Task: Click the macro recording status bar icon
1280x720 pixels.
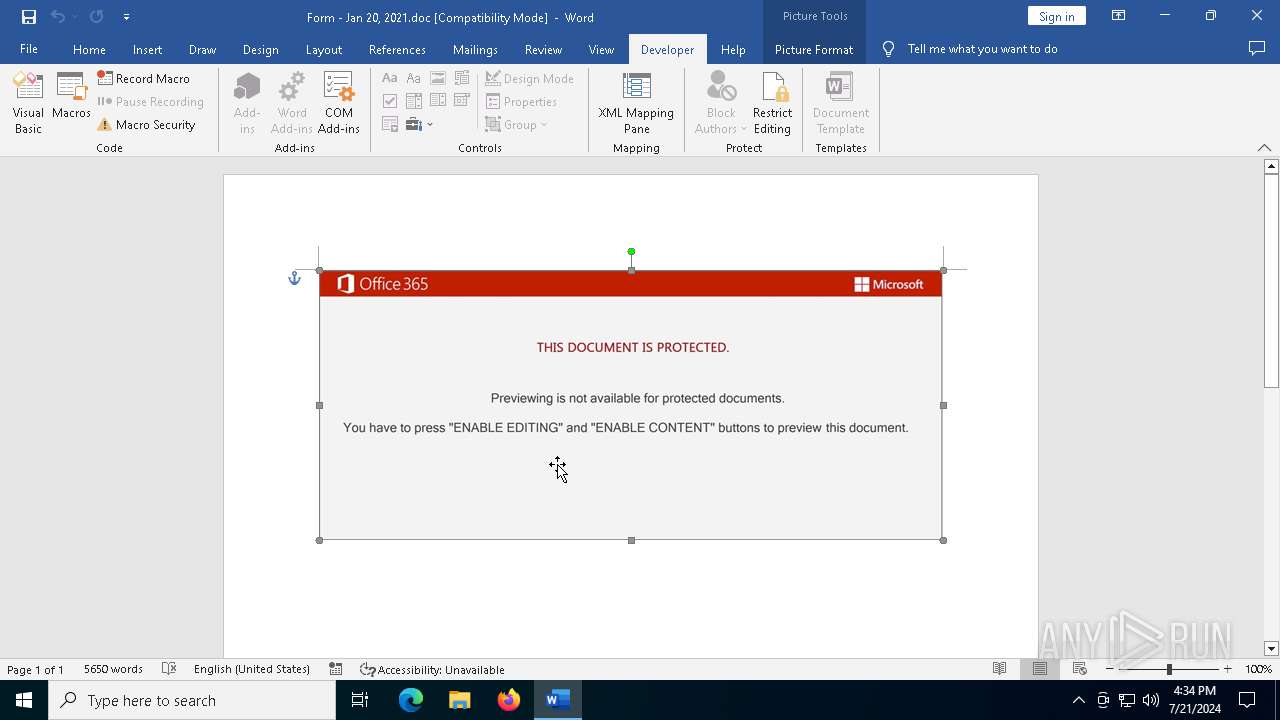Action: [336, 669]
